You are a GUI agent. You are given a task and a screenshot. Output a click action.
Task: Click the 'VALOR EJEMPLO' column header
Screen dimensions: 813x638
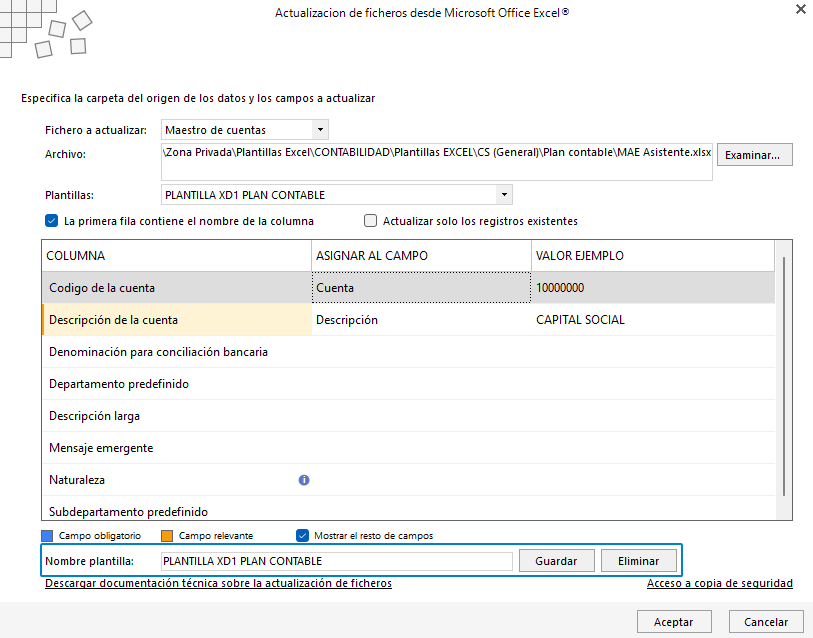click(653, 256)
